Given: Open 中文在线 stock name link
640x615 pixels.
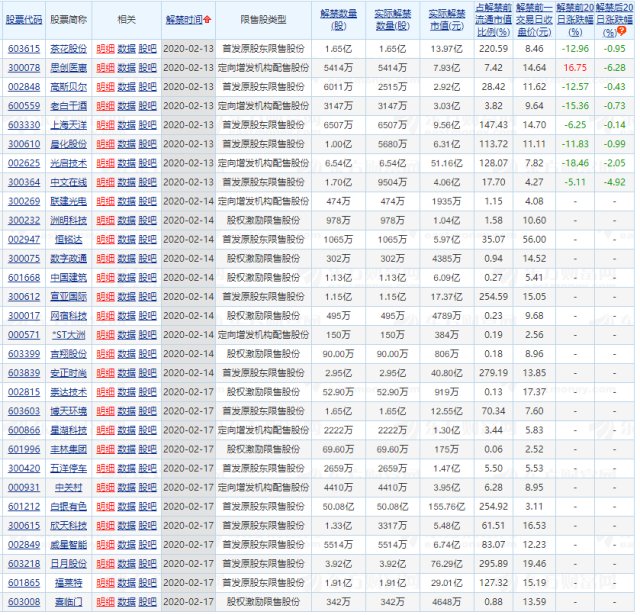Looking at the screenshot, I should click(69, 182).
